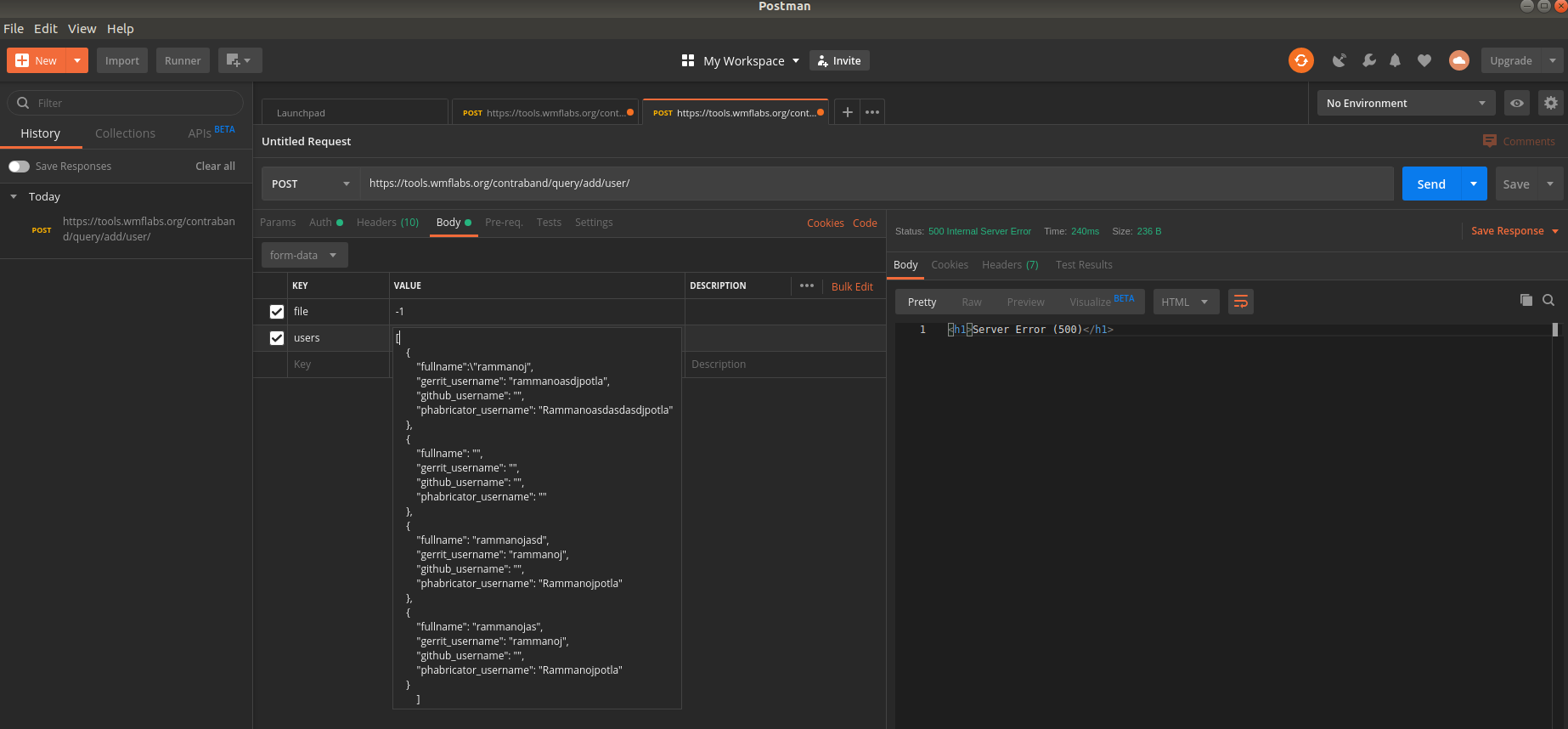
Task: Open the New button dropdown arrow
Action: point(77,60)
